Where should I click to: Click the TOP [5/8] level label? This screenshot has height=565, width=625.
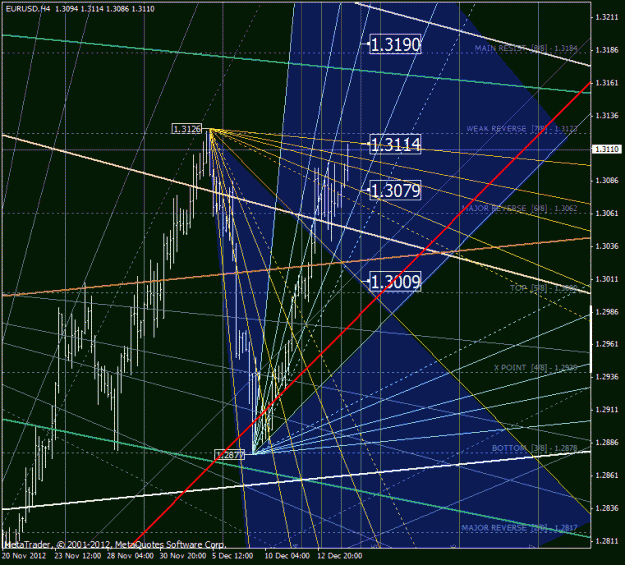[x=544, y=288]
